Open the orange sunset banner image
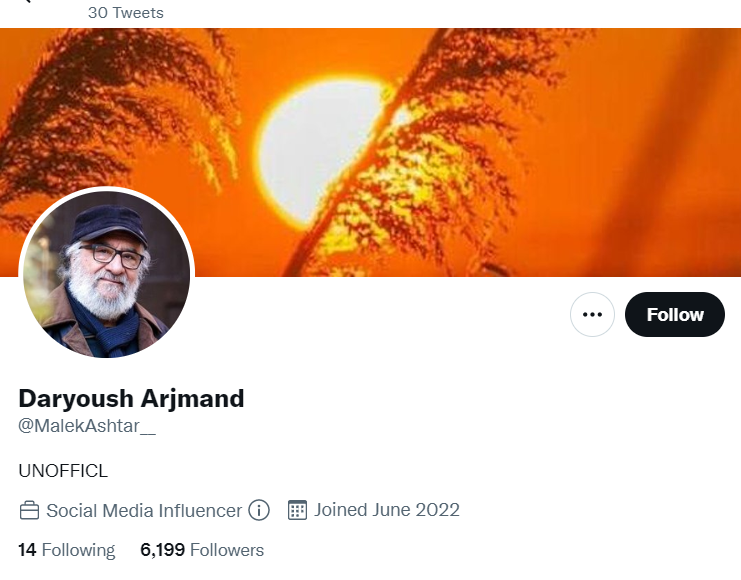This screenshot has height=580, width=741. click(x=370, y=152)
